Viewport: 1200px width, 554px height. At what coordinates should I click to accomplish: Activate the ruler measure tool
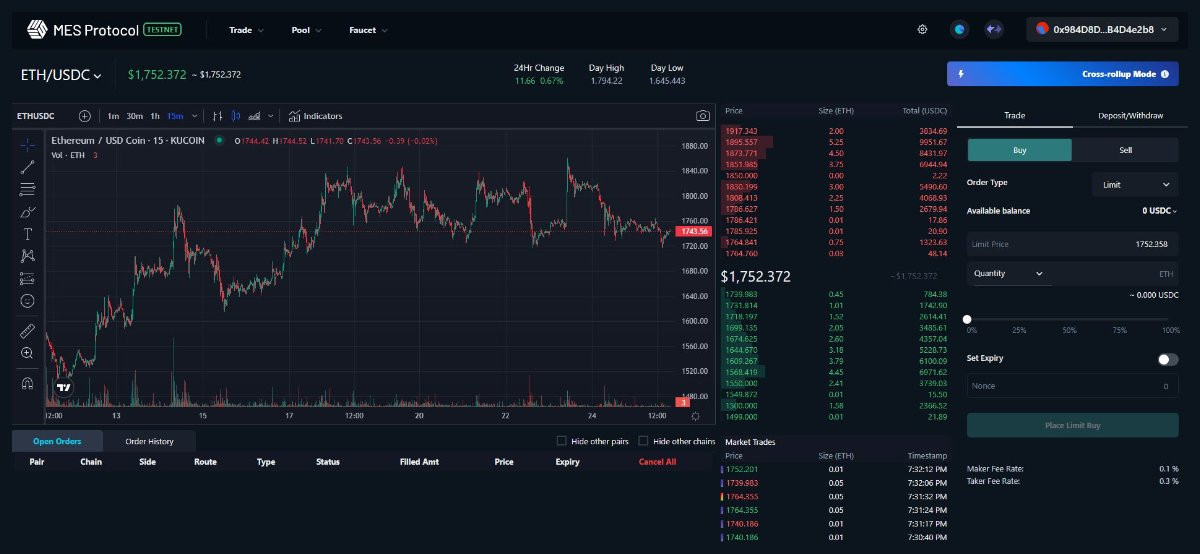(27, 331)
